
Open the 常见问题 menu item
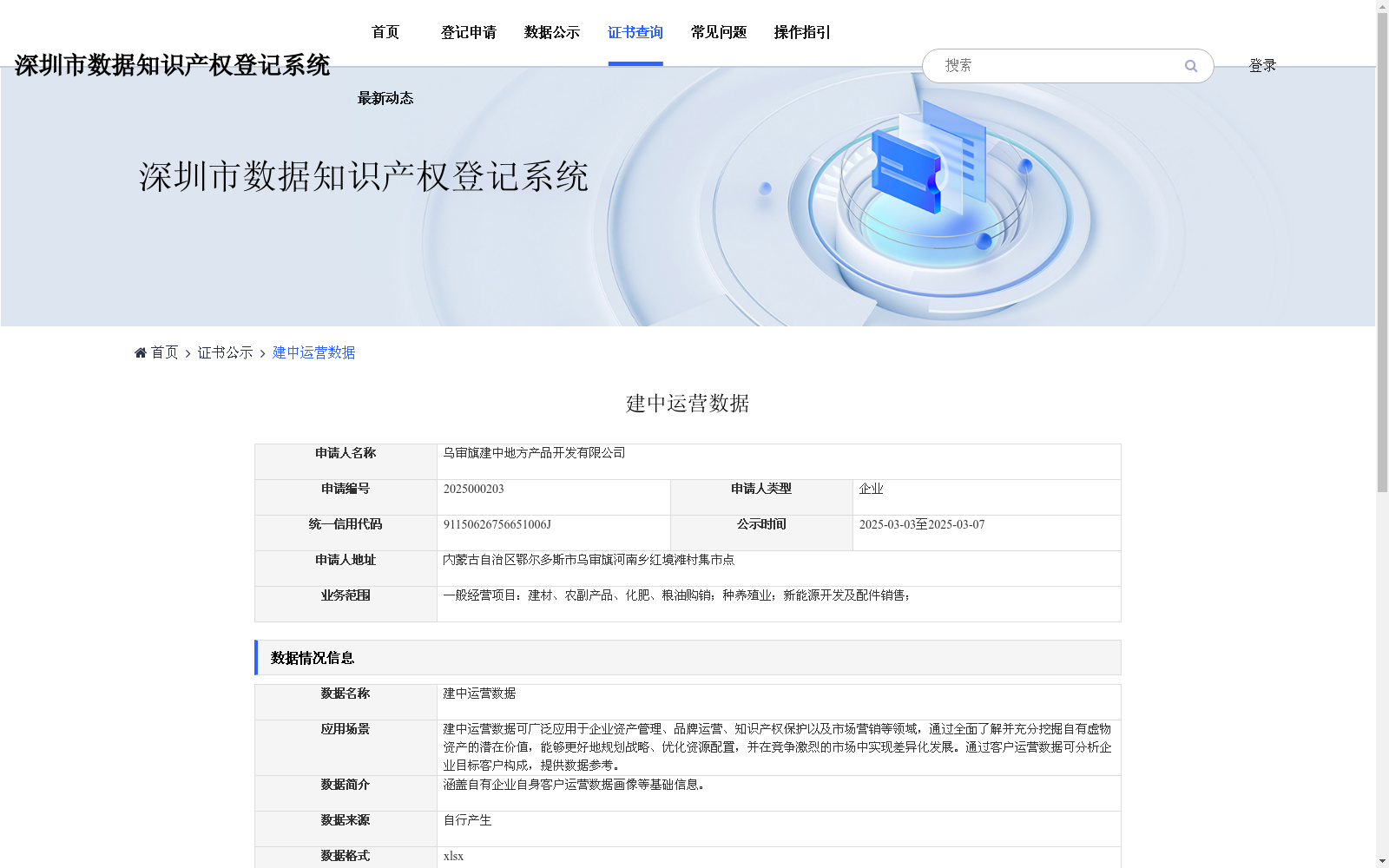point(719,32)
